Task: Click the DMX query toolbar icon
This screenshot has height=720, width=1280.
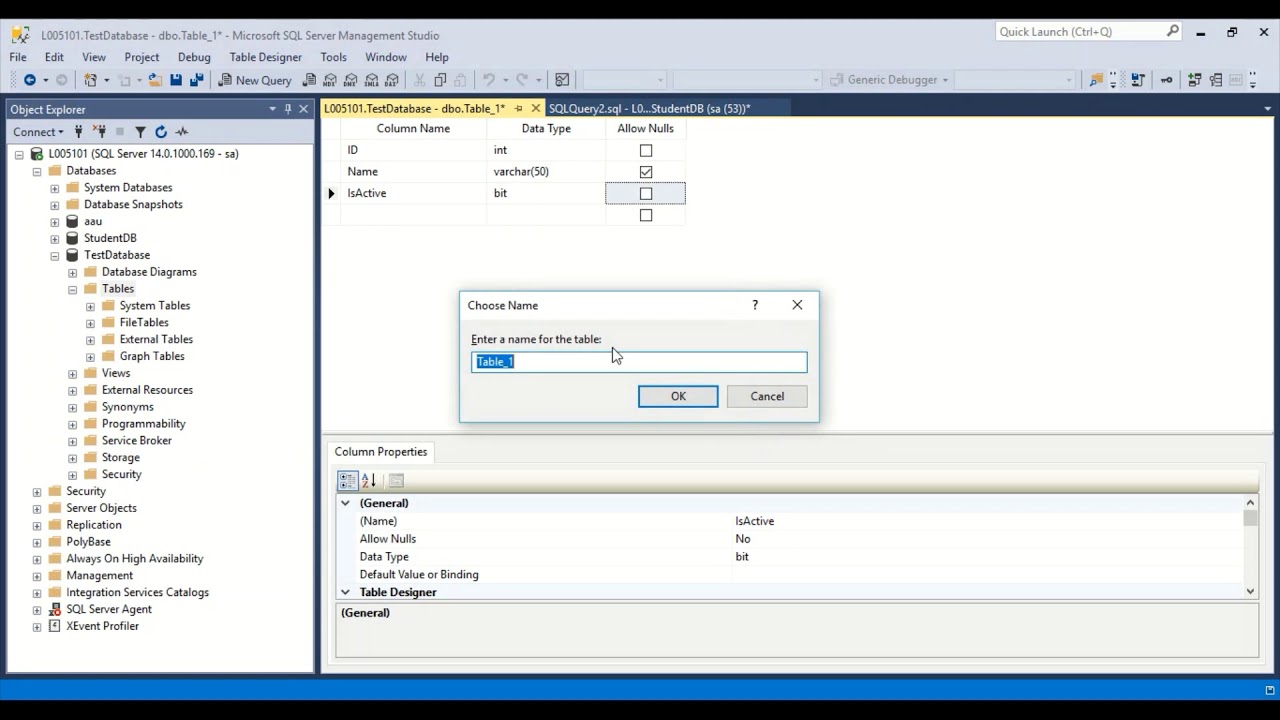Action: [351, 80]
